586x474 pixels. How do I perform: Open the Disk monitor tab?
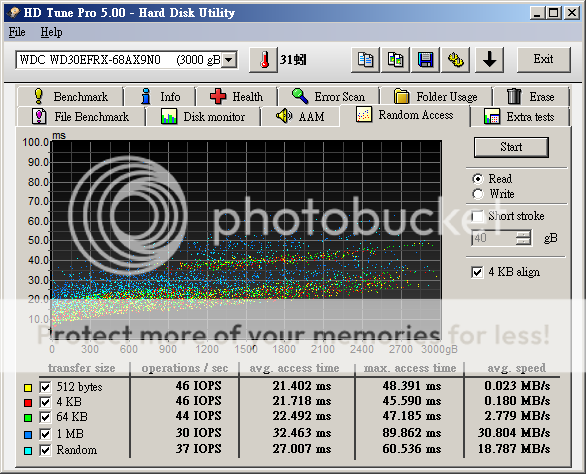(x=203, y=117)
